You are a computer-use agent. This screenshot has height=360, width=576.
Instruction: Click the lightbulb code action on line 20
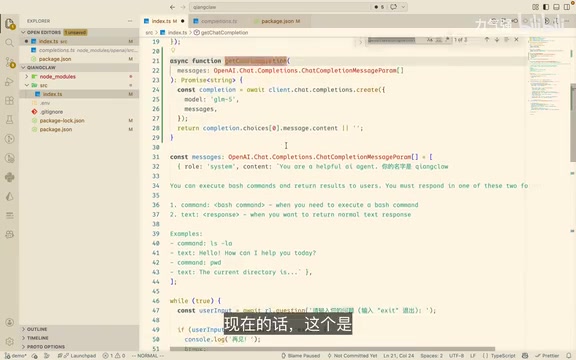tap(173, 51)
